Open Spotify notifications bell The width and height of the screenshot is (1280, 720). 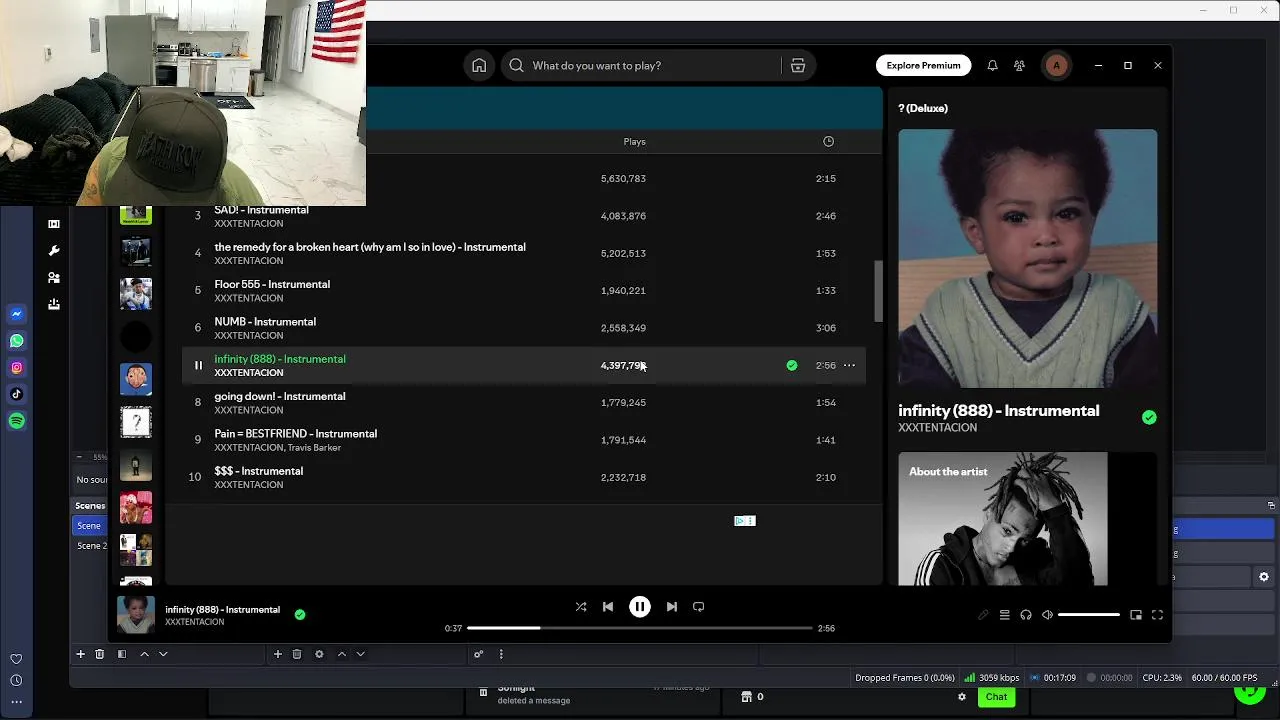click(992, 65)
